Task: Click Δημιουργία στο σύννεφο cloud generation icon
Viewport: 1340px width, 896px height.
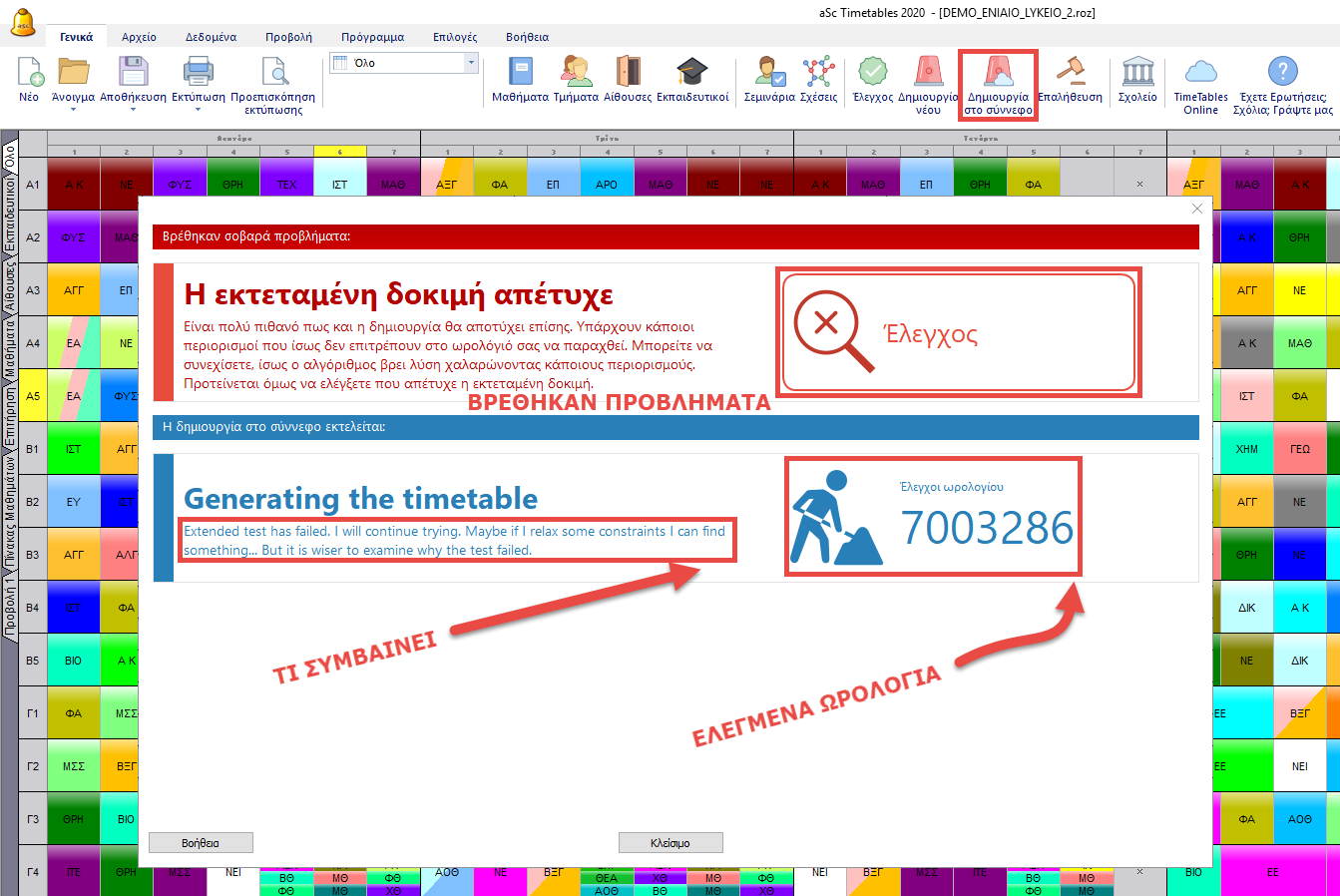Action: click(998, 74)
